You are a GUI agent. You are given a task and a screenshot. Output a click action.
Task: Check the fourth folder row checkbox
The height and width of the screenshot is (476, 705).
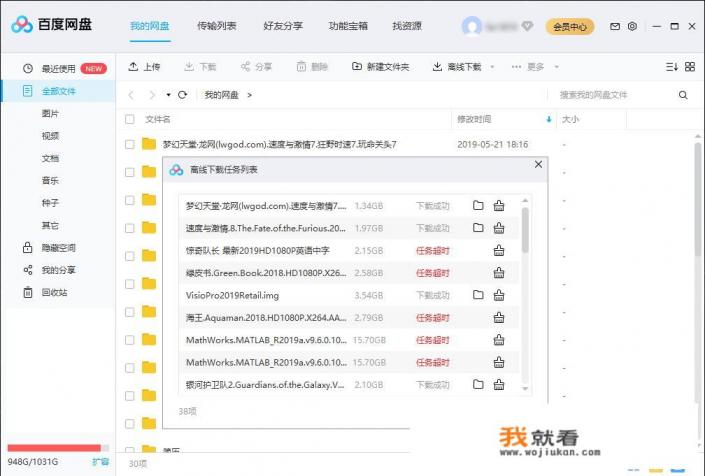[x=129, y=228]
